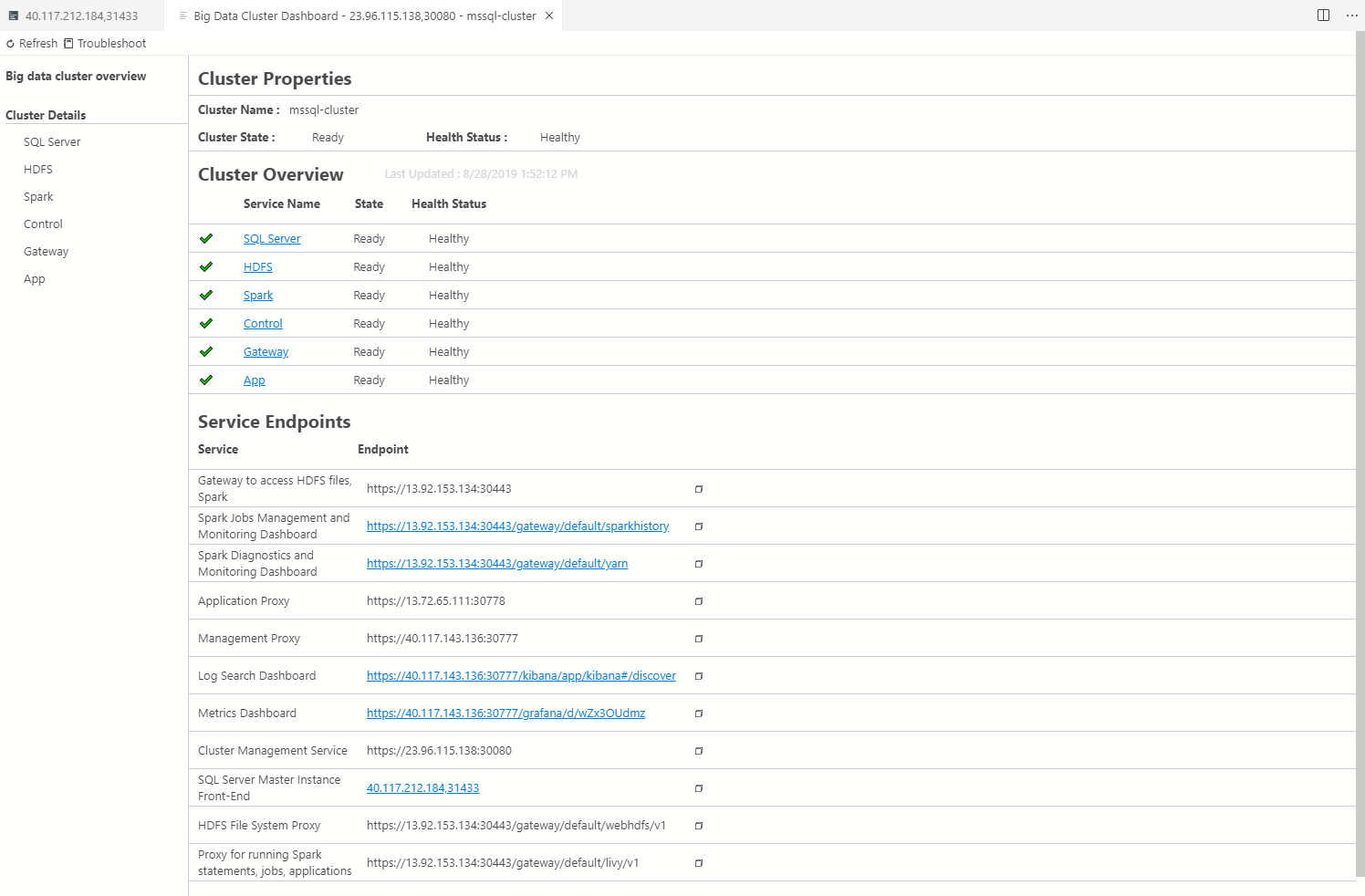Select the Big Data Cluster Dashboard tab
Viewport: 1365px width, 896px height.
[364, 16]
